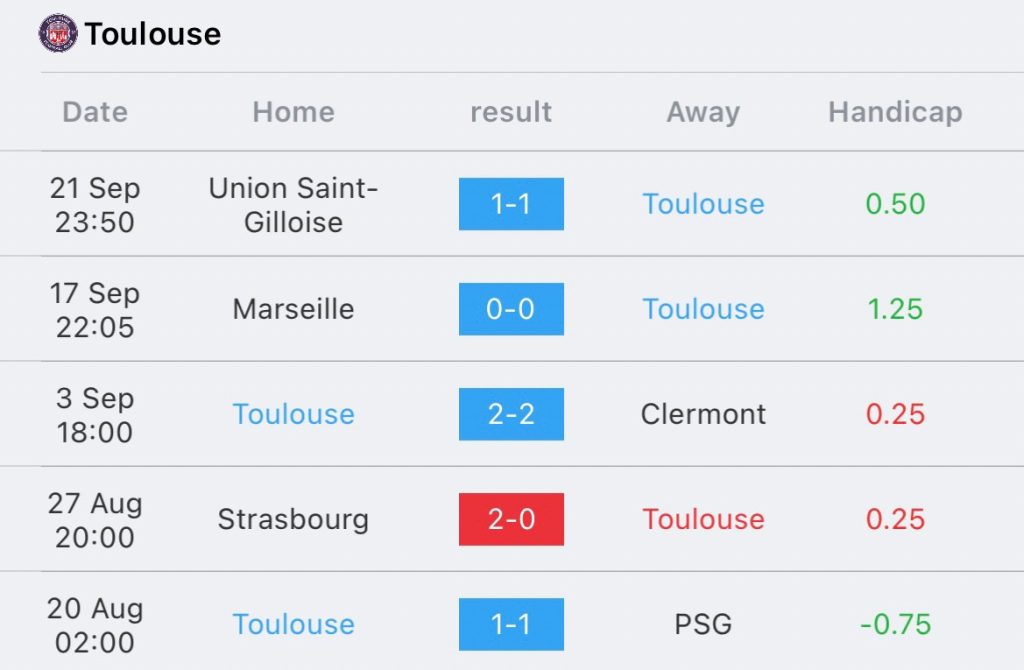
Task: Open Marseille team link
Action: [293, 309]
